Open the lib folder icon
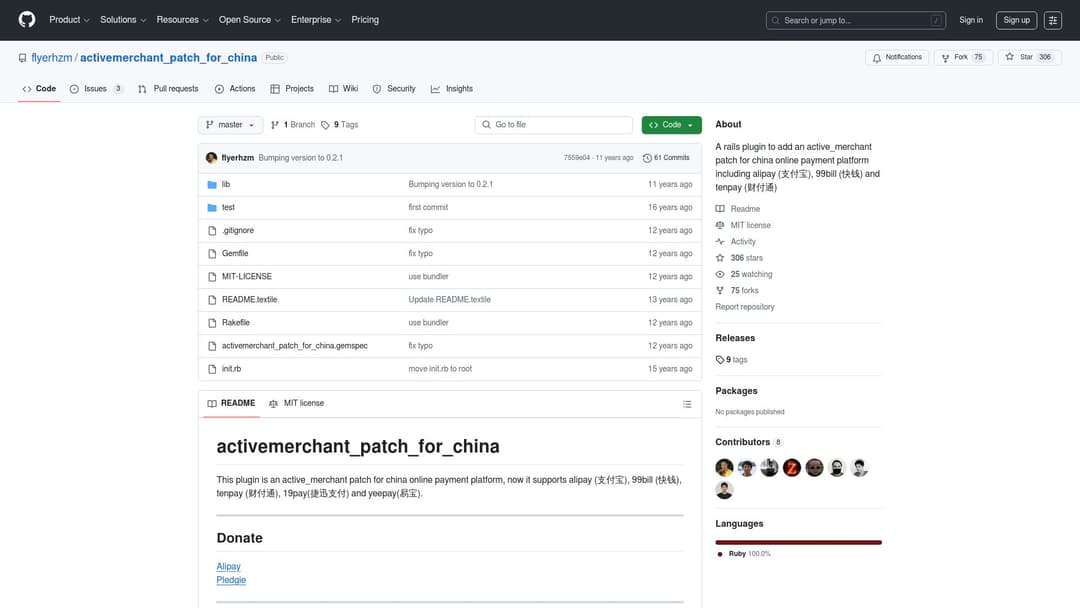Screen dimensions: 1080x608 (x=212, y=185)
